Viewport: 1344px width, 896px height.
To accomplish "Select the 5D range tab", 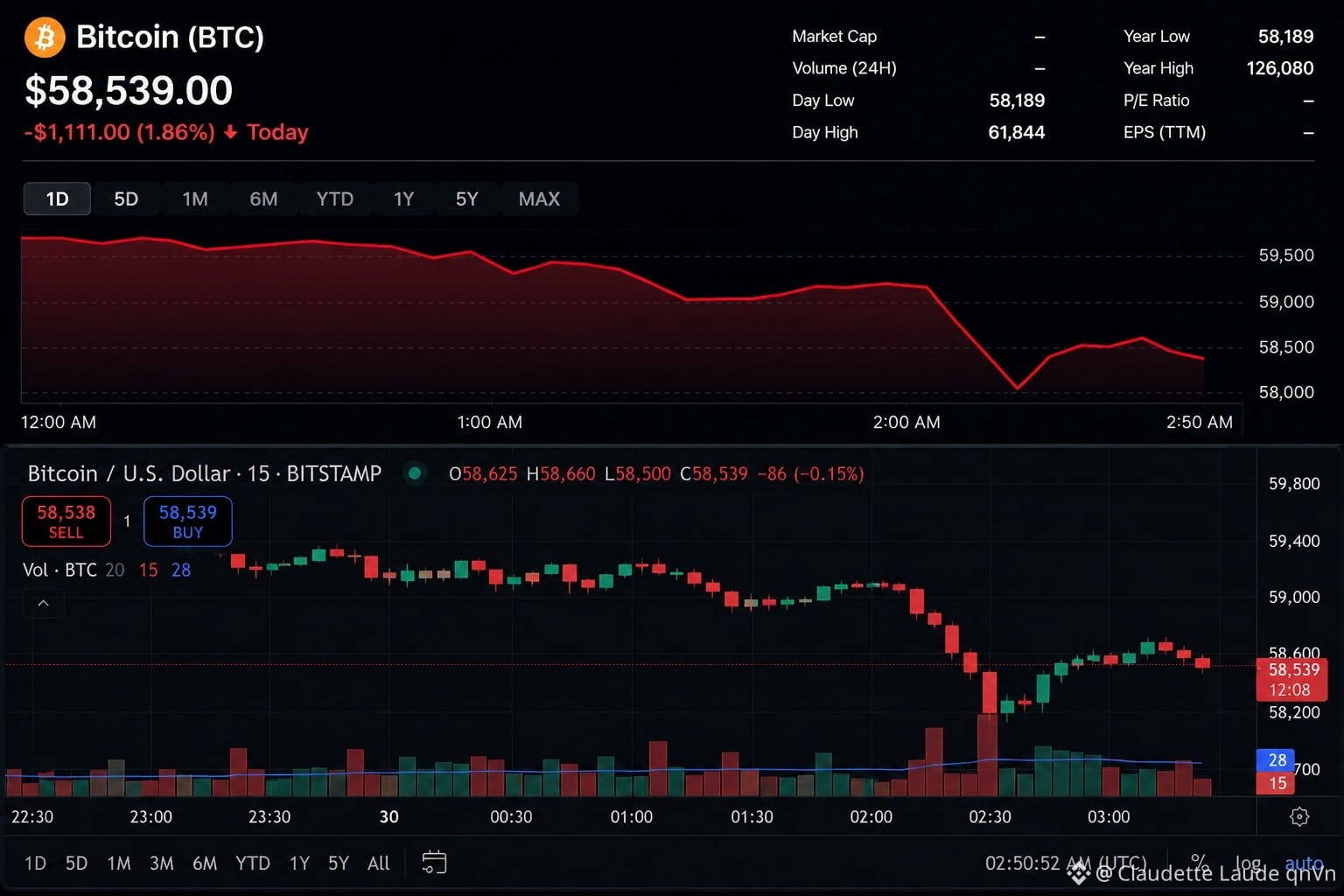I will (126, 199).
